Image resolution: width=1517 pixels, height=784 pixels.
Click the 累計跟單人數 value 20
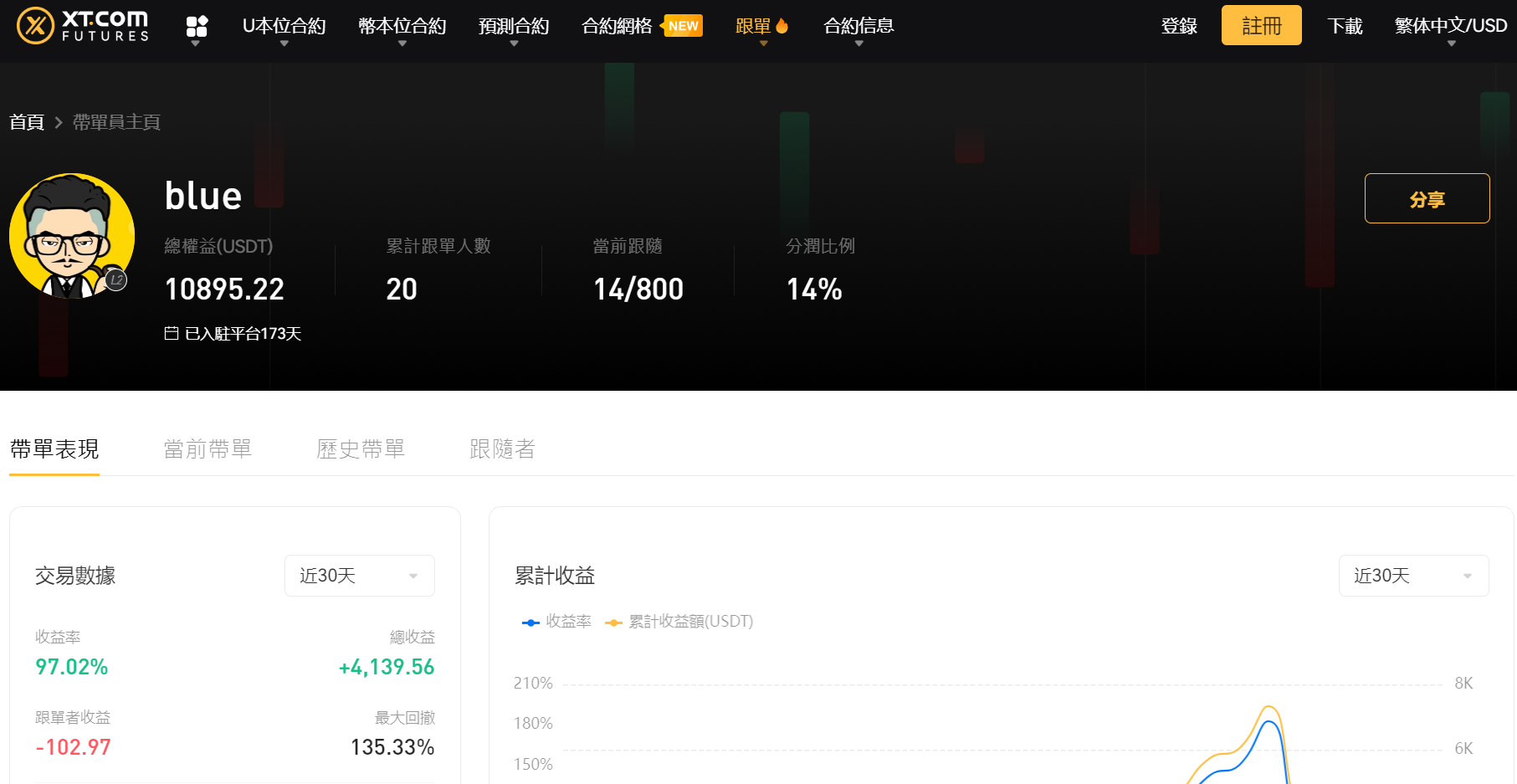tap(402, 290)
